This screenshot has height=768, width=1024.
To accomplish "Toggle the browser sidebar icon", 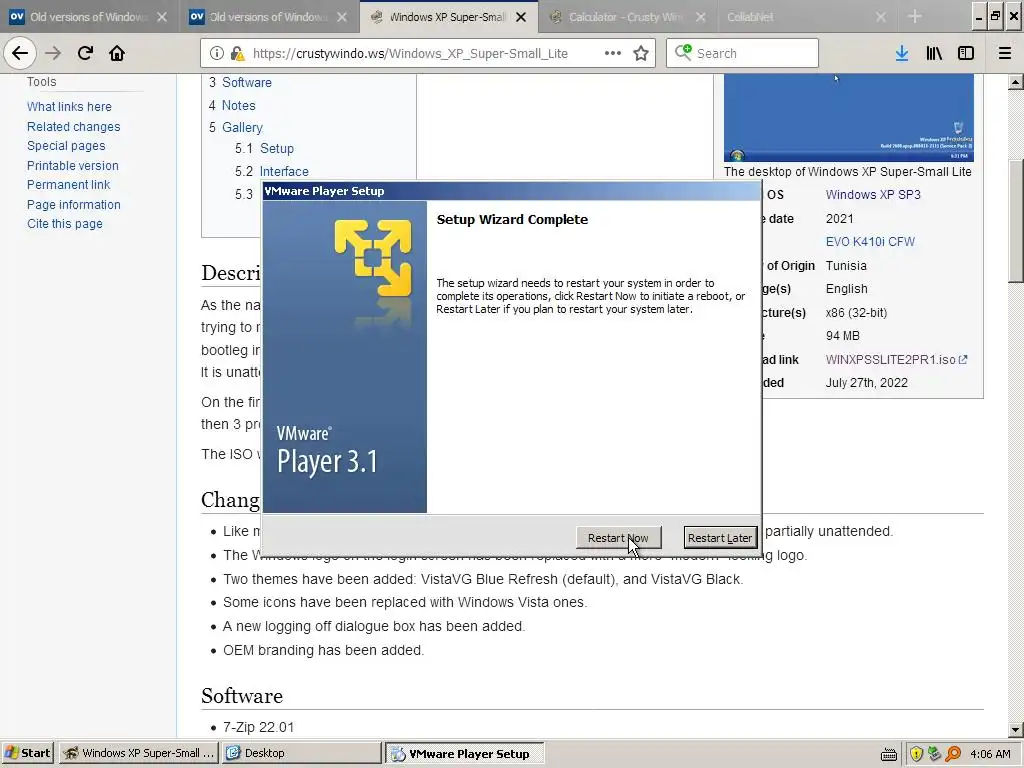I will coord(966,54).
